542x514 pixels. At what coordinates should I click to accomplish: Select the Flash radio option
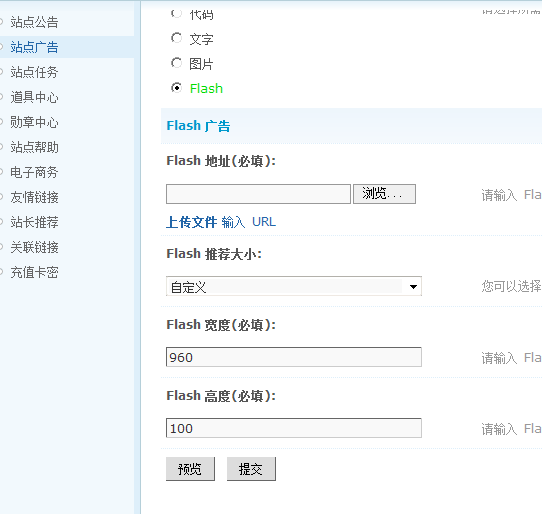click(176, 88)
